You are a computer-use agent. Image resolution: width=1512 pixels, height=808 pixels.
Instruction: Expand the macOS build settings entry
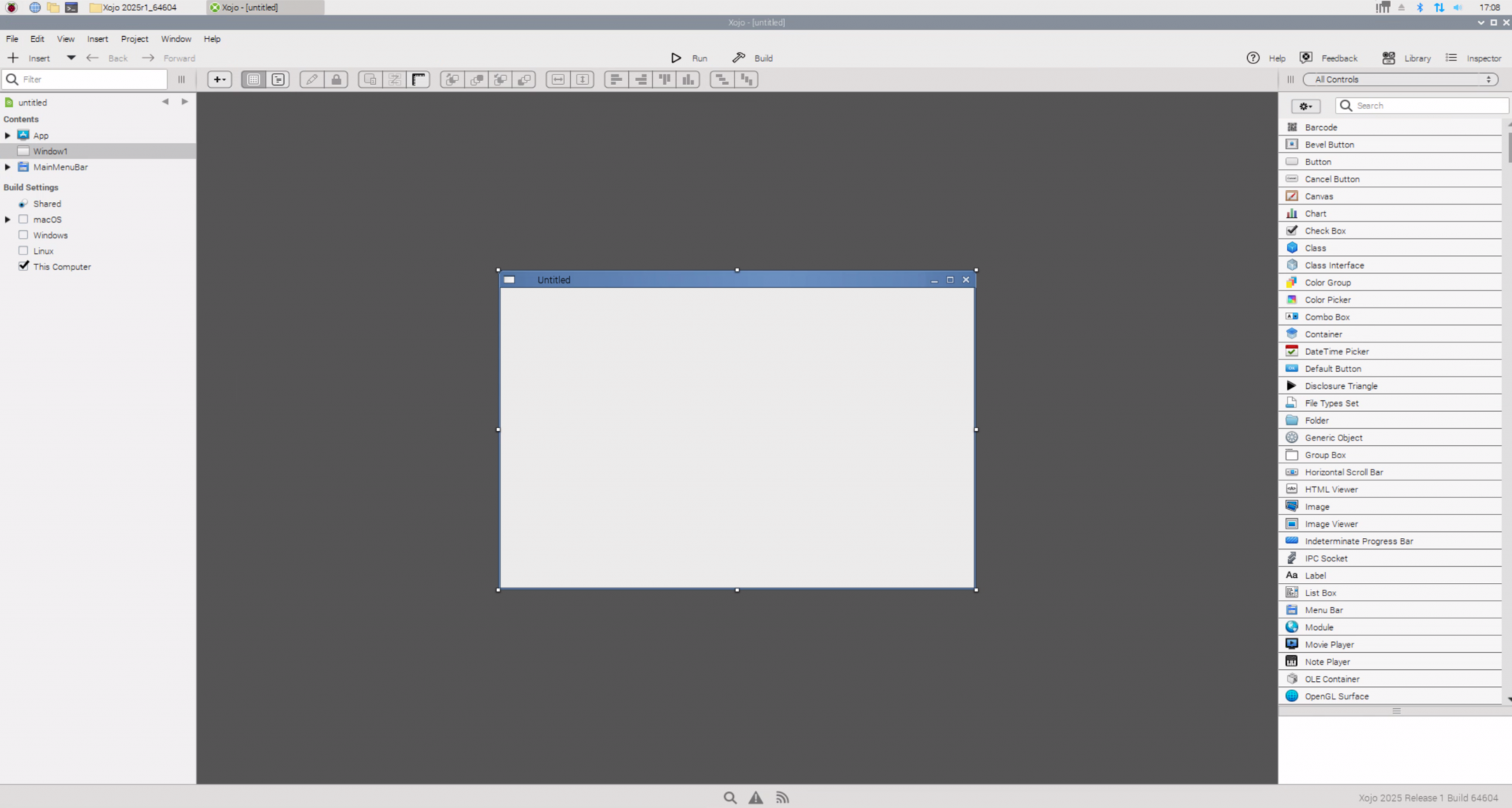click(x=7, y=219)
